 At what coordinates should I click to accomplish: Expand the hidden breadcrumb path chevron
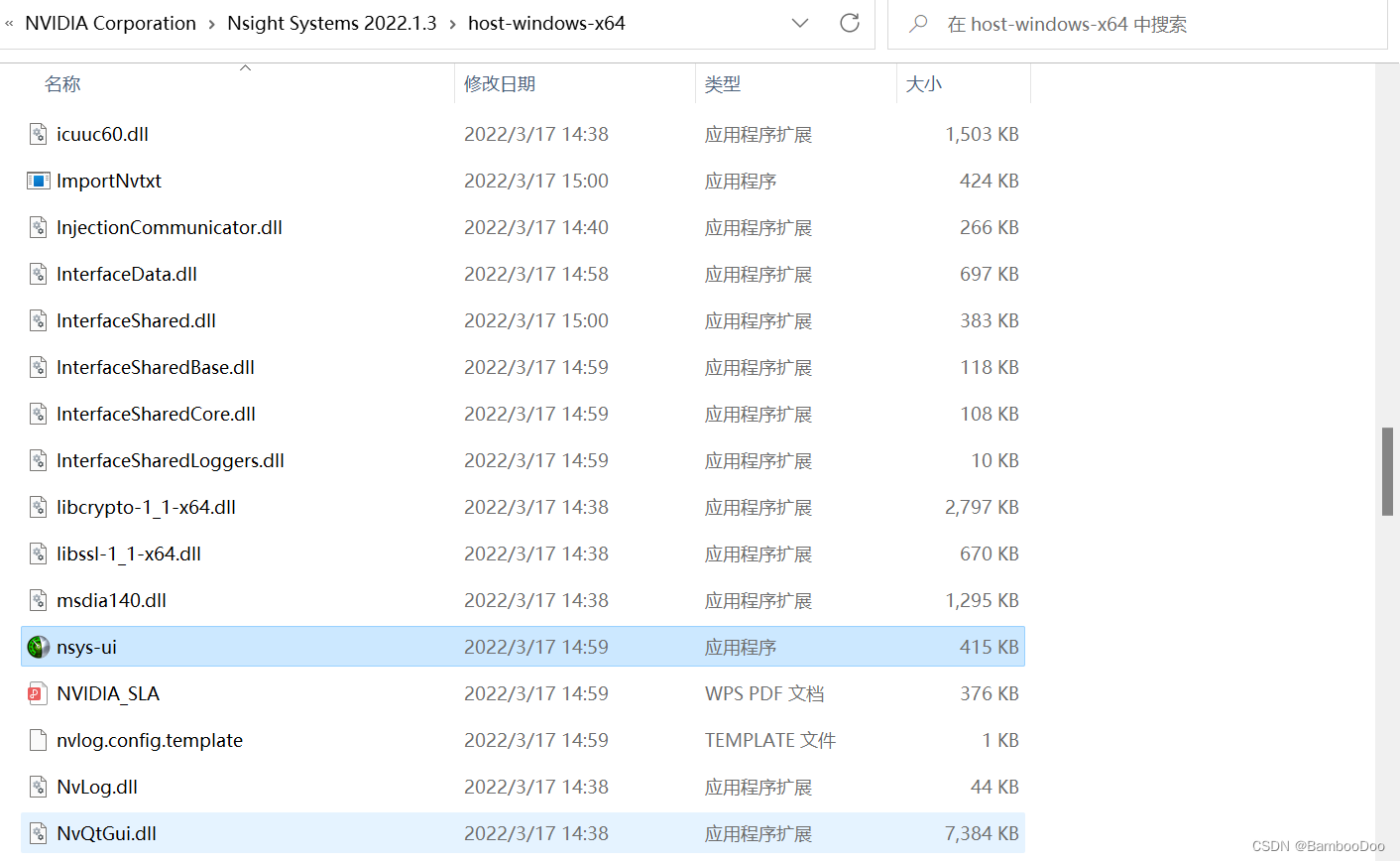click(x=9, y=23)
